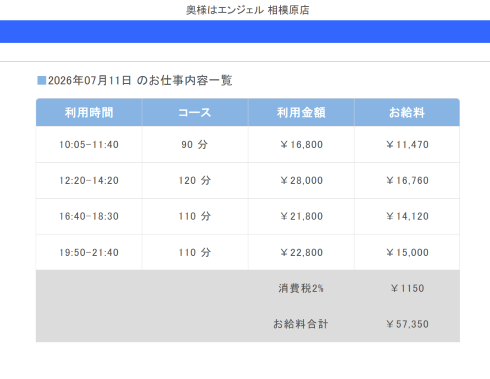490x379 pixels.
Task: Click the ¥14,120 salary cell
Action: (x=407, y=216)
